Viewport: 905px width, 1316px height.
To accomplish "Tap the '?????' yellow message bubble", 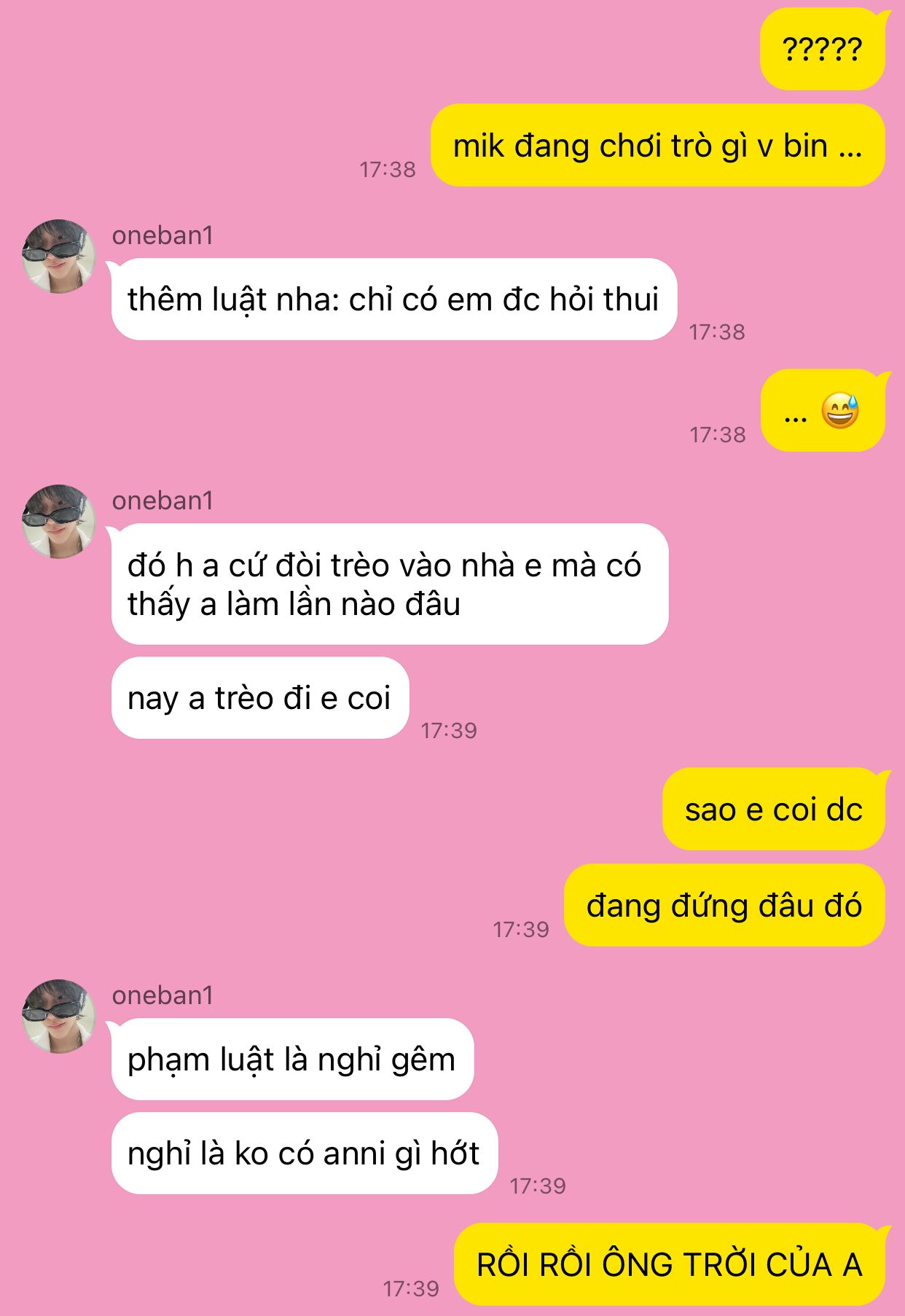I will point(823,50).
